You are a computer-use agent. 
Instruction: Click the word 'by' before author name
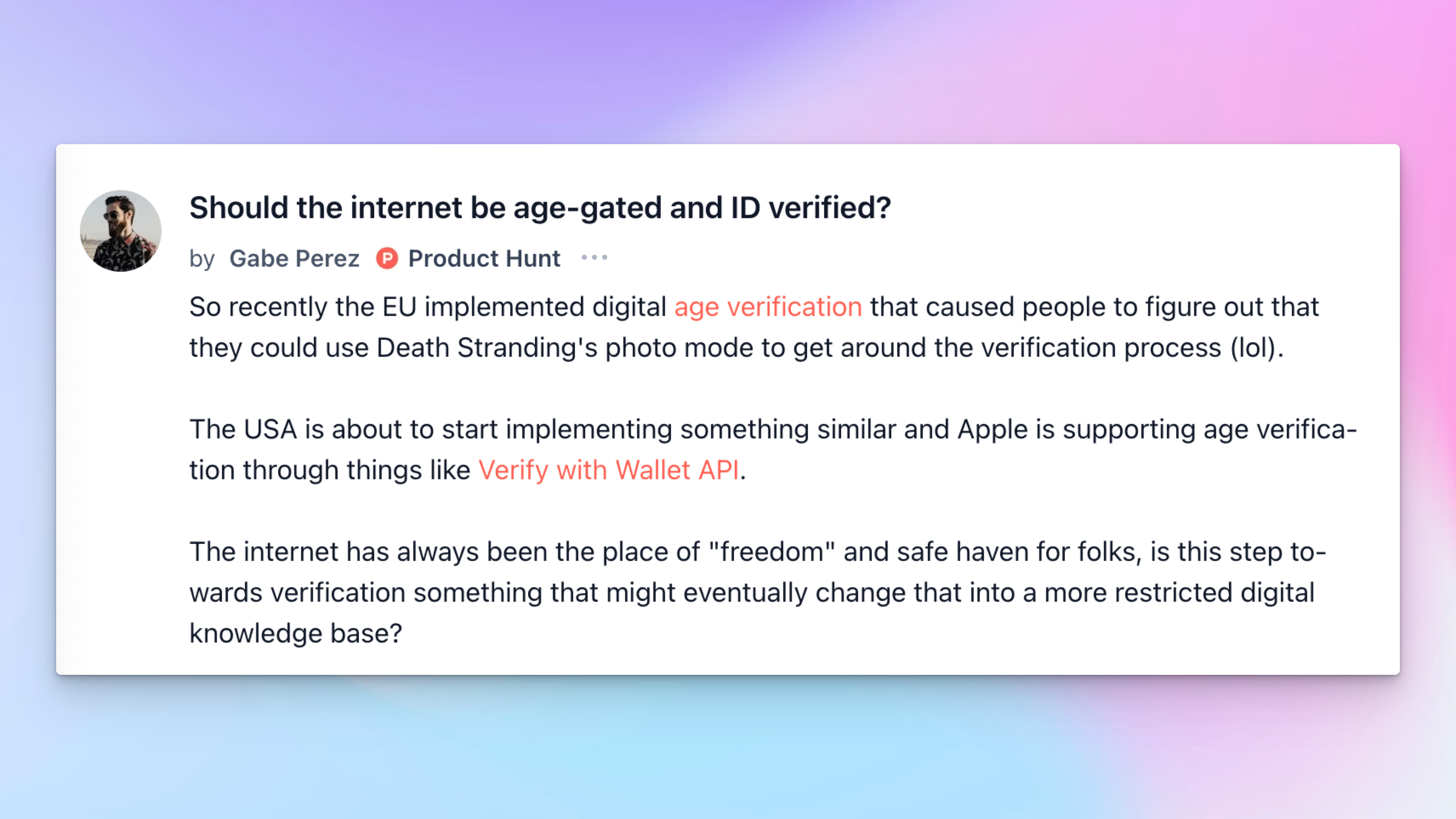(x=202, y=259)
